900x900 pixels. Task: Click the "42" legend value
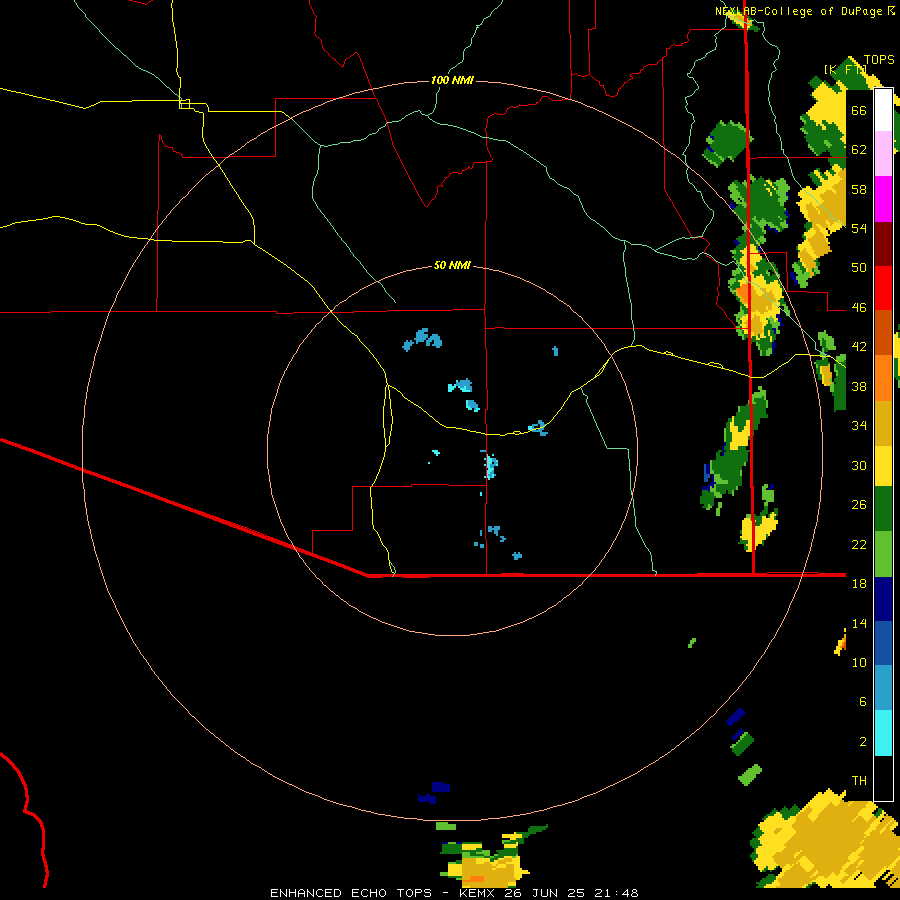(x=859, y=346)
